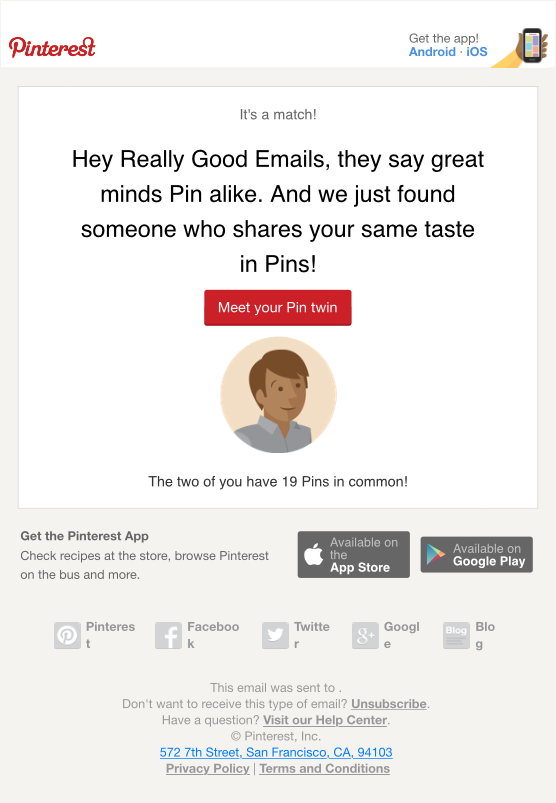Click the Pinterest social icon in footer
Image resolution: width=556 pixels, height=803 pixels.
[x=68, y=636]
